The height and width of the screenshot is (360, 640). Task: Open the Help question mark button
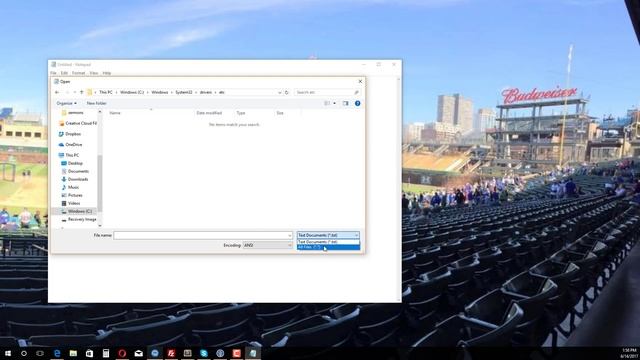(x=358, y=104)
